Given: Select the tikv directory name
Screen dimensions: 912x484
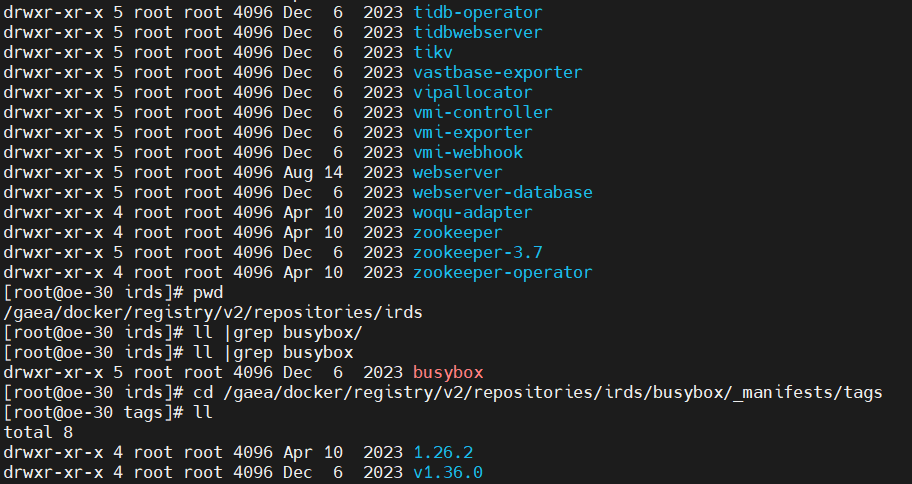Looking at the screenshot, I should [x=432, y=53].
